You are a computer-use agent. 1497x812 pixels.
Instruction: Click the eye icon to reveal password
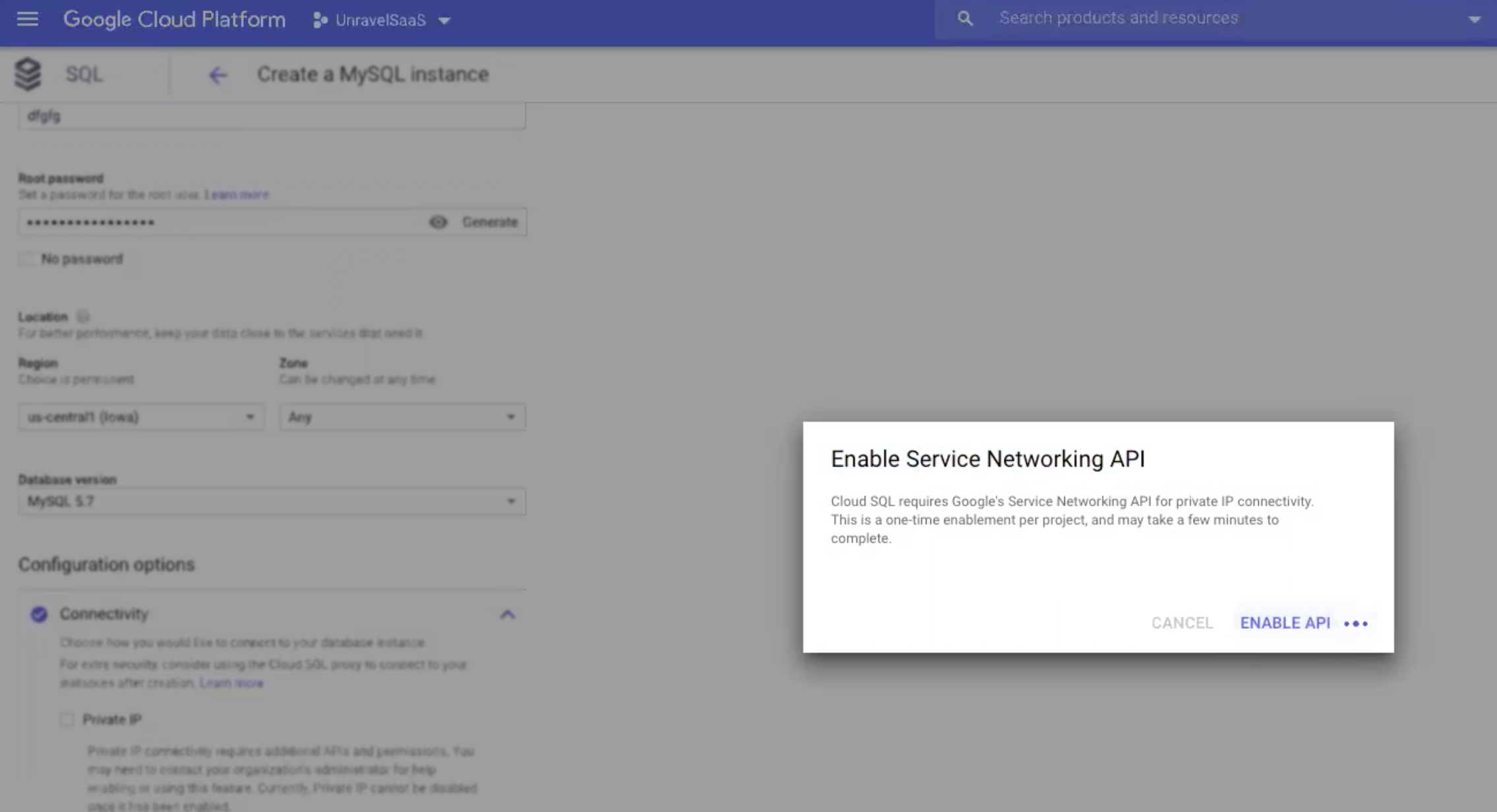tap(437, 222)
